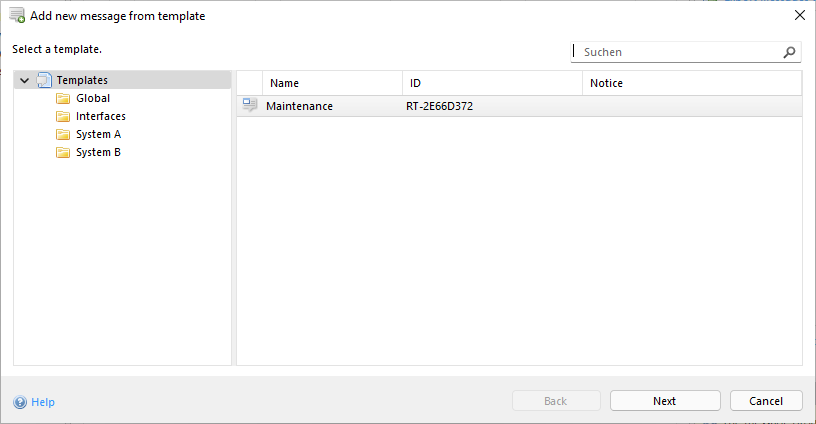Viewport: 816px width, 424px height.
Task: Click the Global folder icon
Action: pos(63,99)
